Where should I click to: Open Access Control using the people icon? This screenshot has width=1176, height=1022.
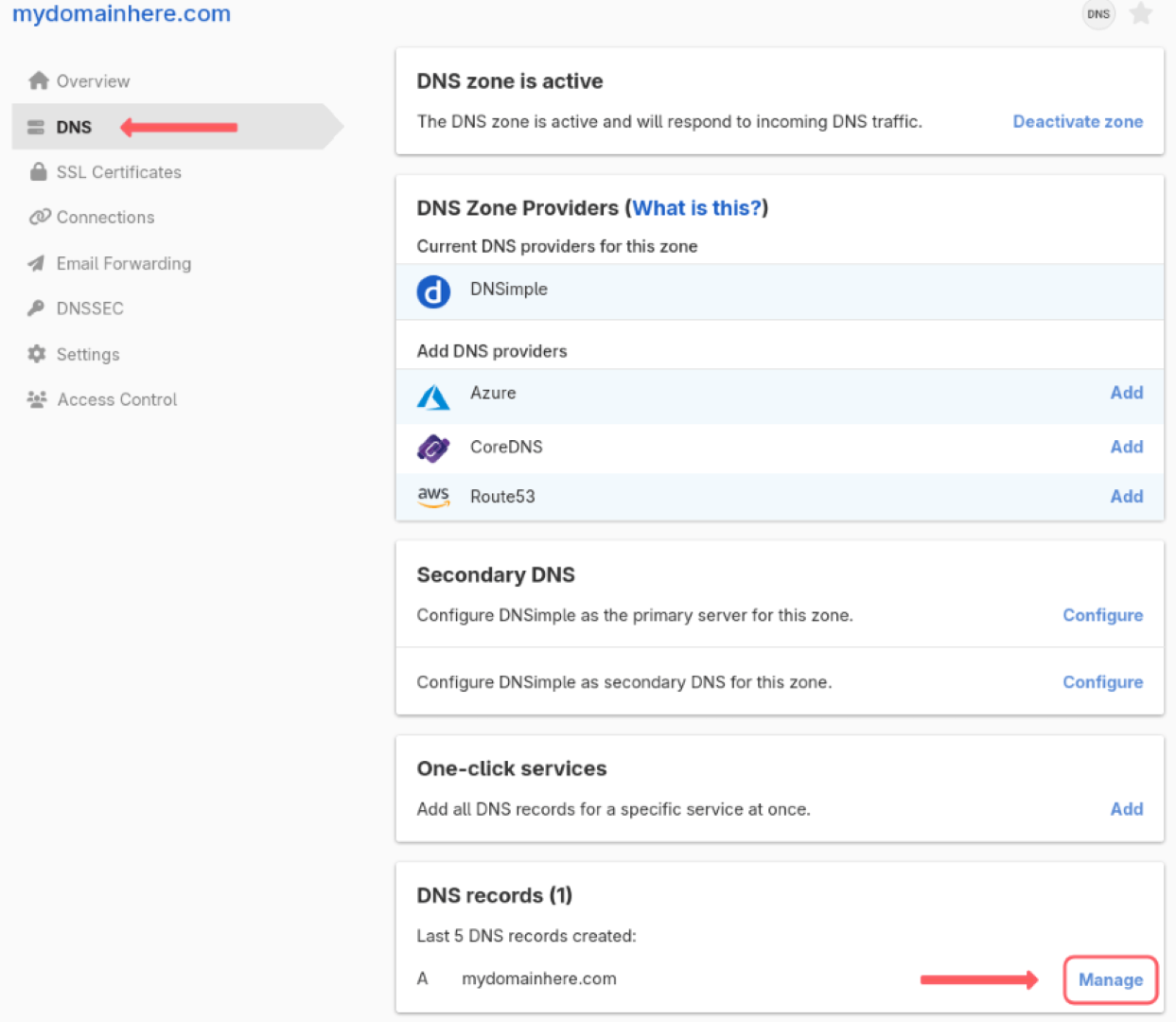pyautogui.click(x=38, y=398)
